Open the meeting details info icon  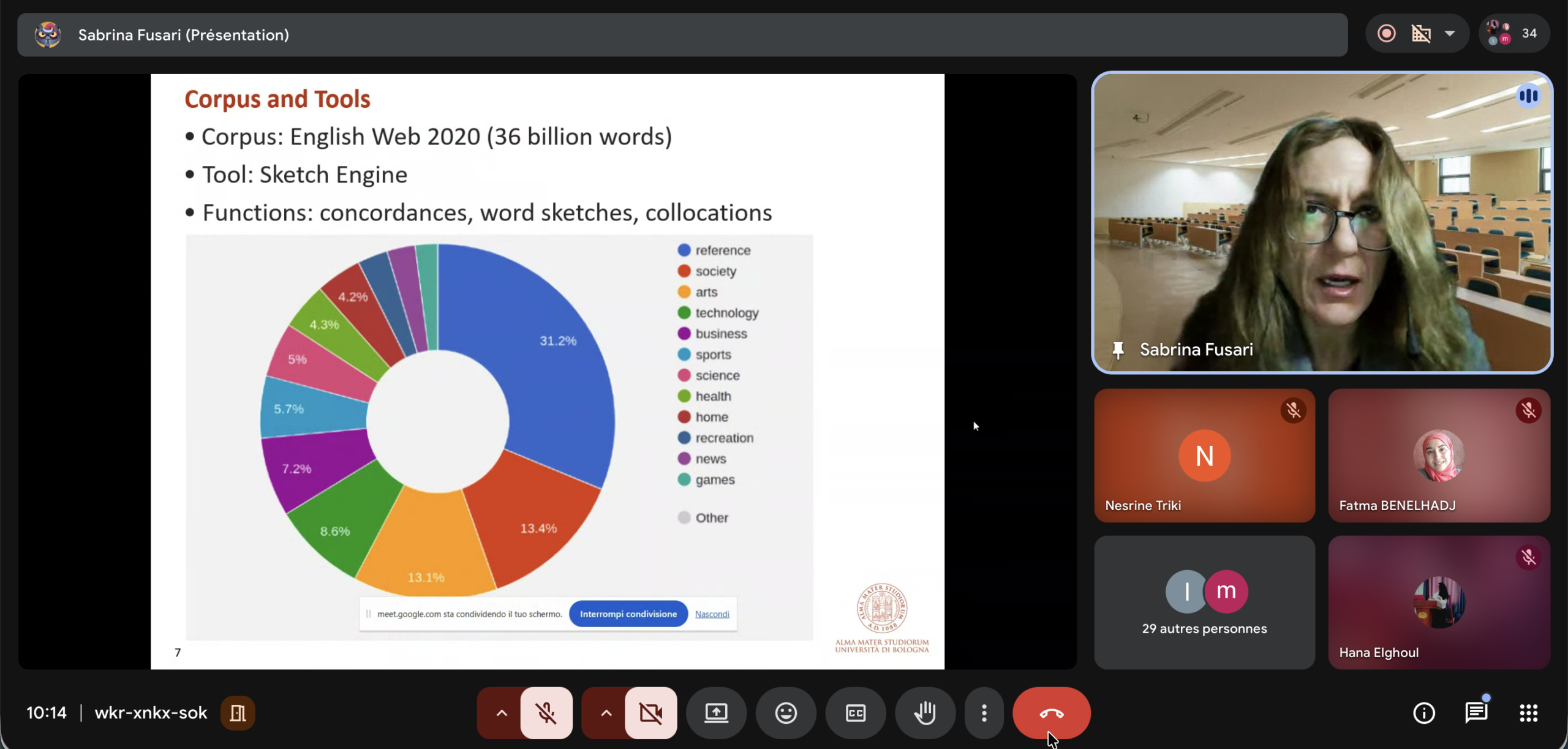click(1423, 713)
